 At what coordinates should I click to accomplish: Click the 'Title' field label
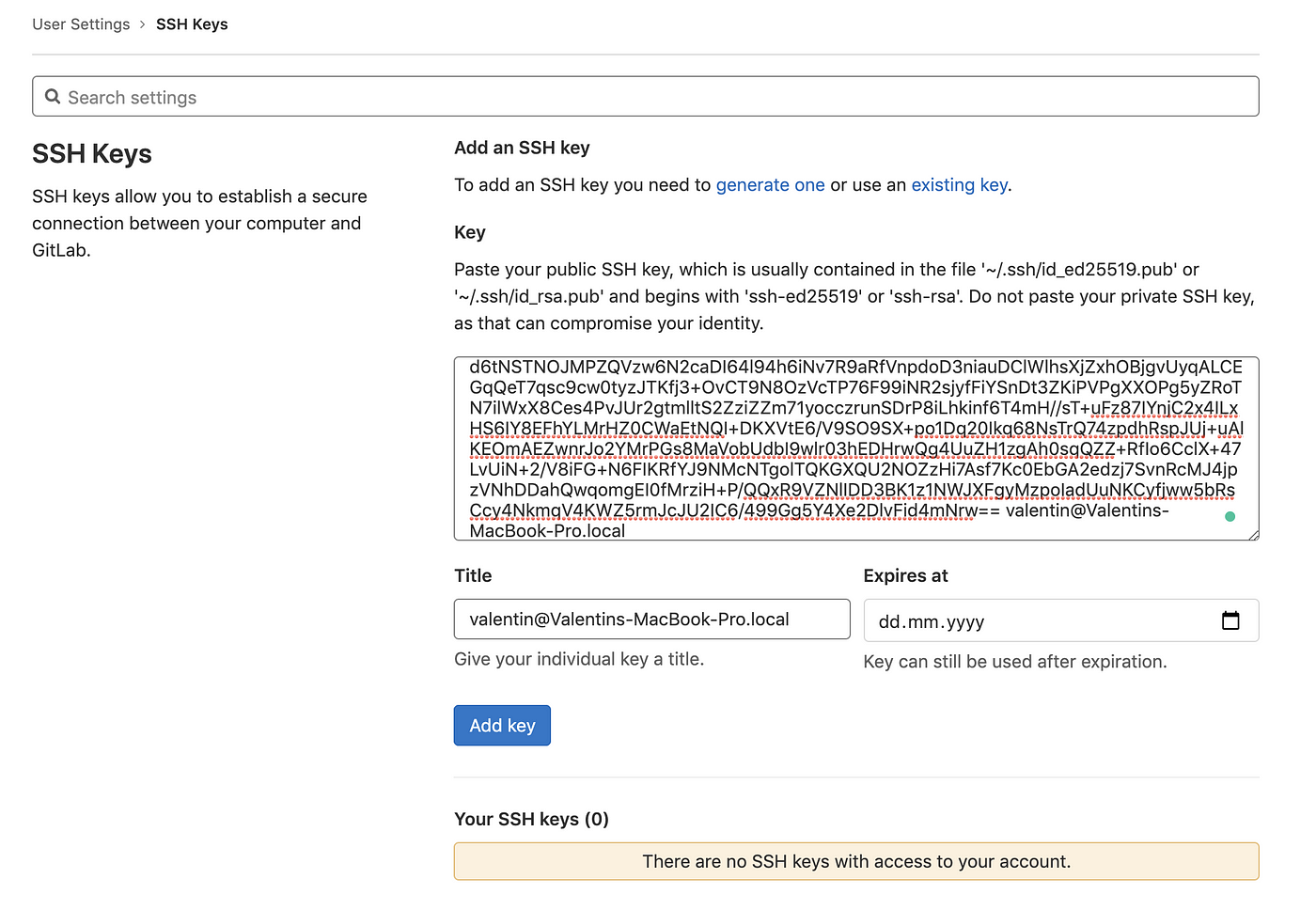click(473, 576)
